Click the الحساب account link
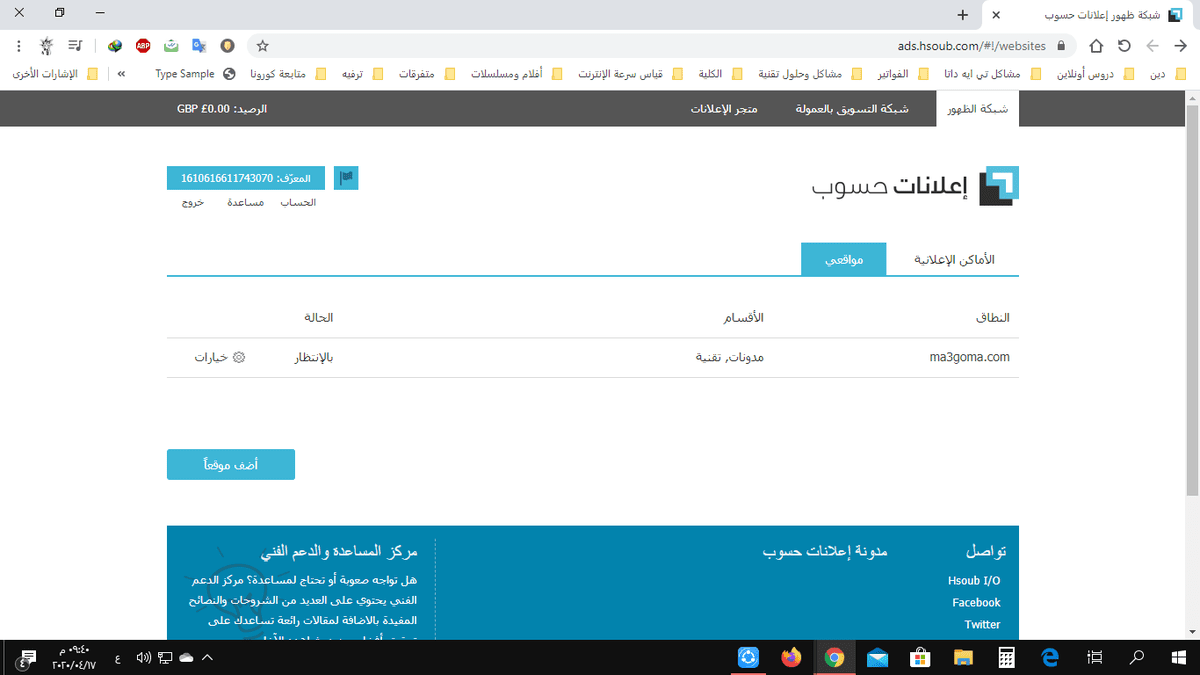Image resolution: width=1200 pixels, height=675 pixels. pyautogui.click(x=297, y=202)
